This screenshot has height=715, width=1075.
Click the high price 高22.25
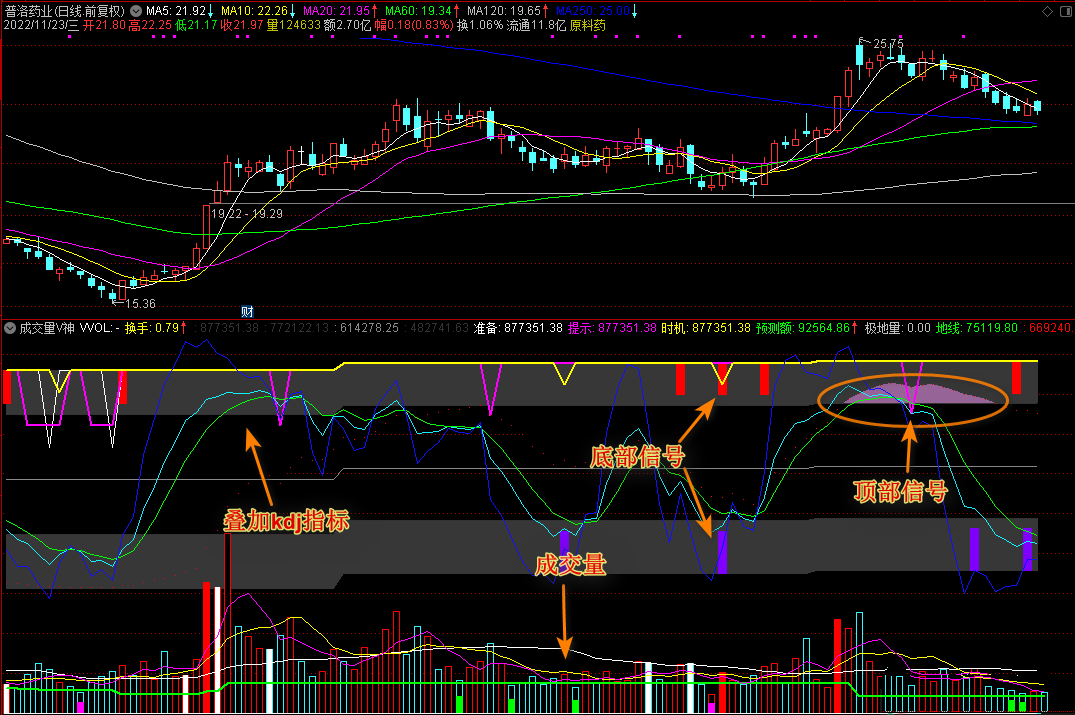149,25
